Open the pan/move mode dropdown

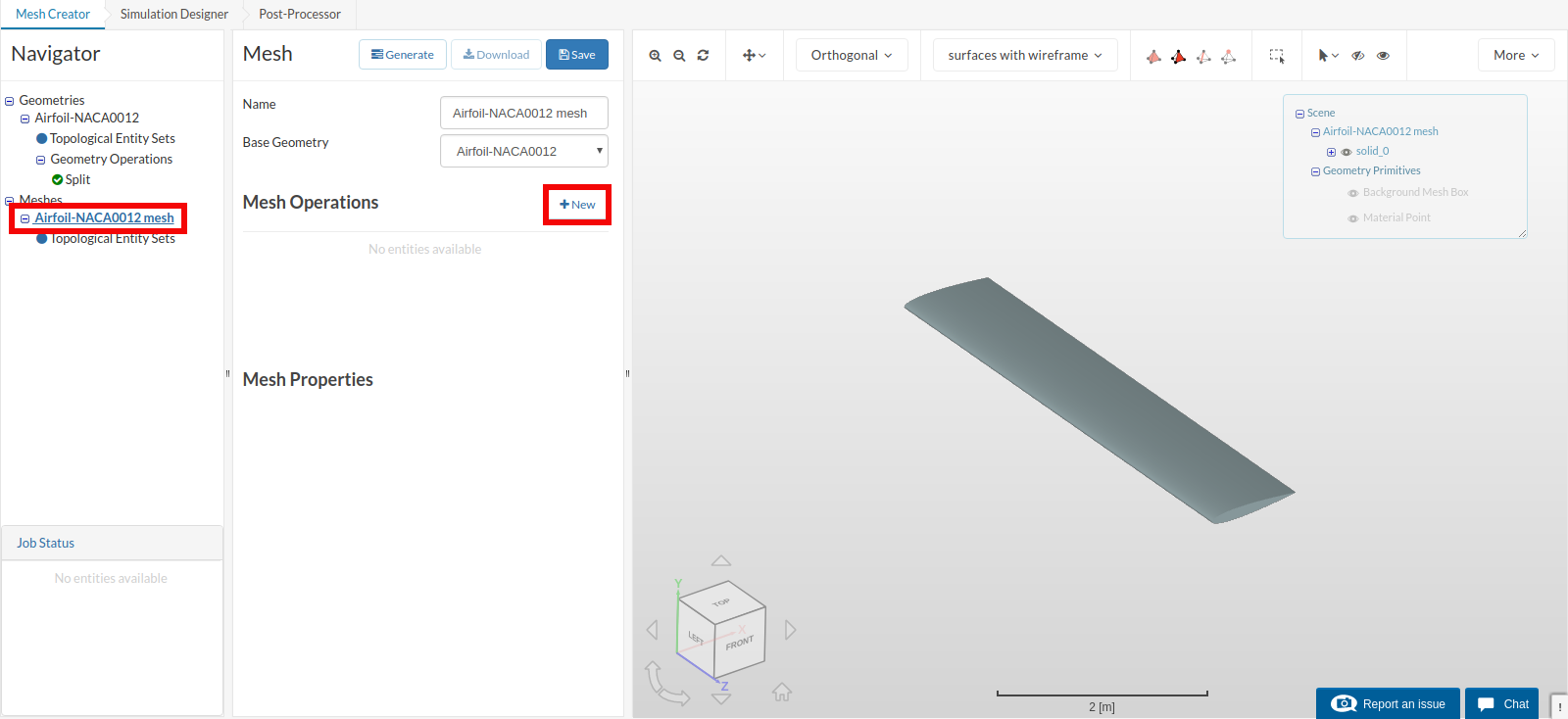tap(755, 56)
